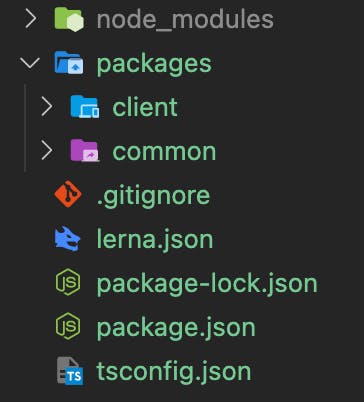Click the packages folder icon
The height and width of the screenshot is (402, 364).
coord(69,63)
